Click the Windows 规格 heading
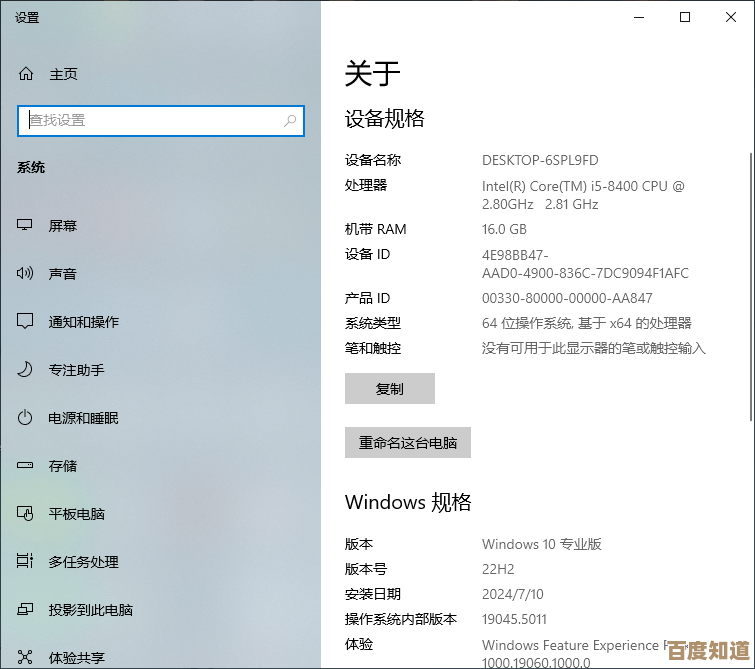The width and height of the screenshot is (755, 669). [x=408, y=502]
